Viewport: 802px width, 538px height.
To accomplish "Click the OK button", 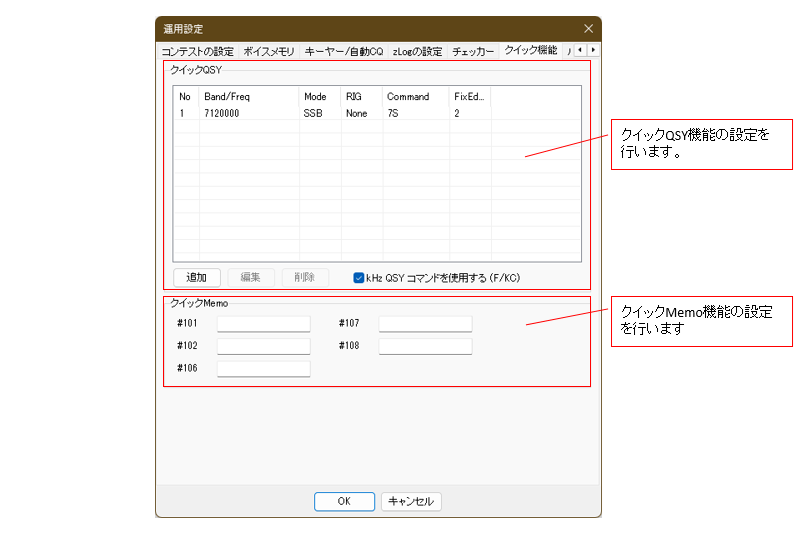I will pyautogui.click(x=344, y=501).
